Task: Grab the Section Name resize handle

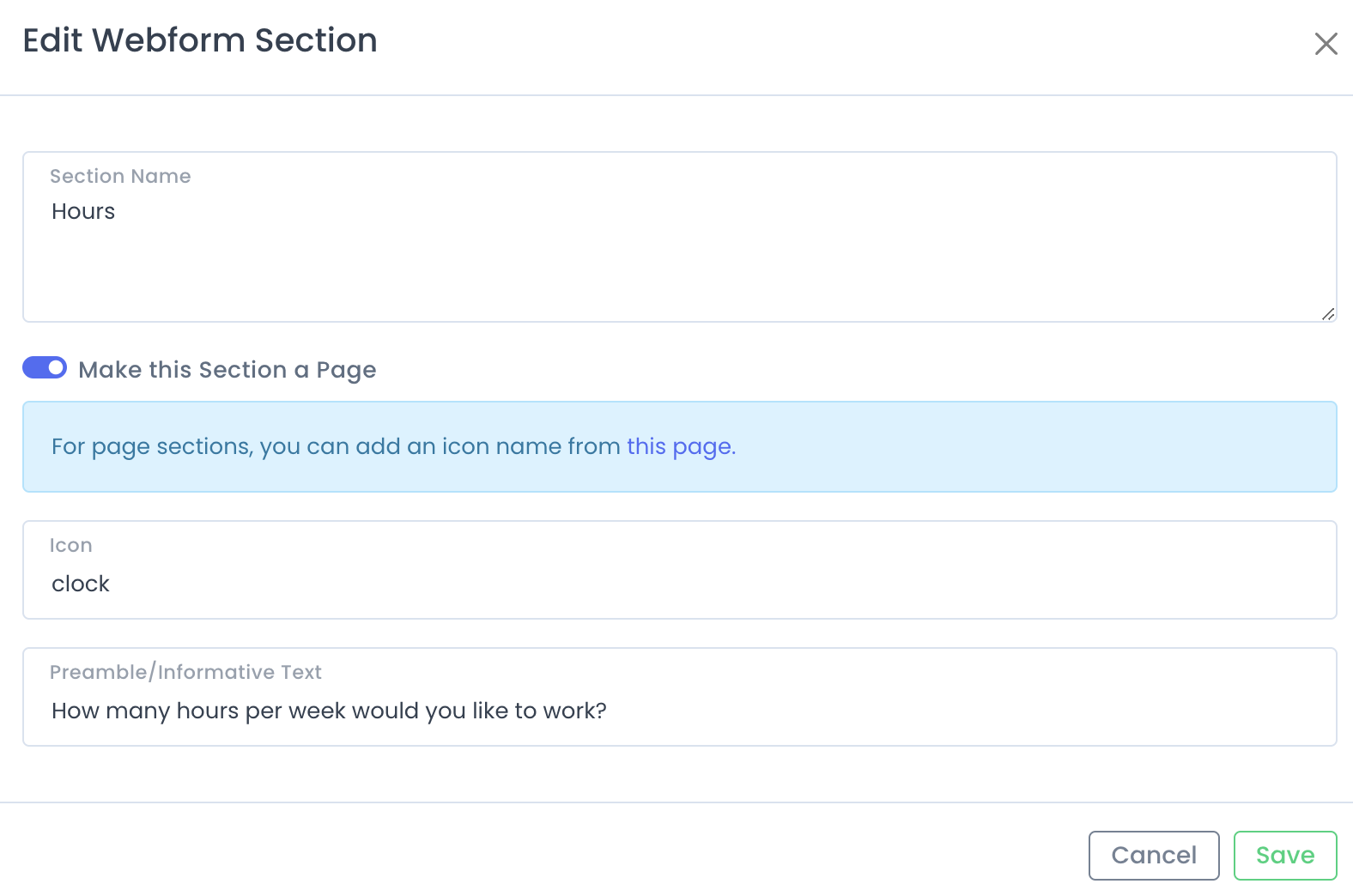Action: click(1328, 314)
